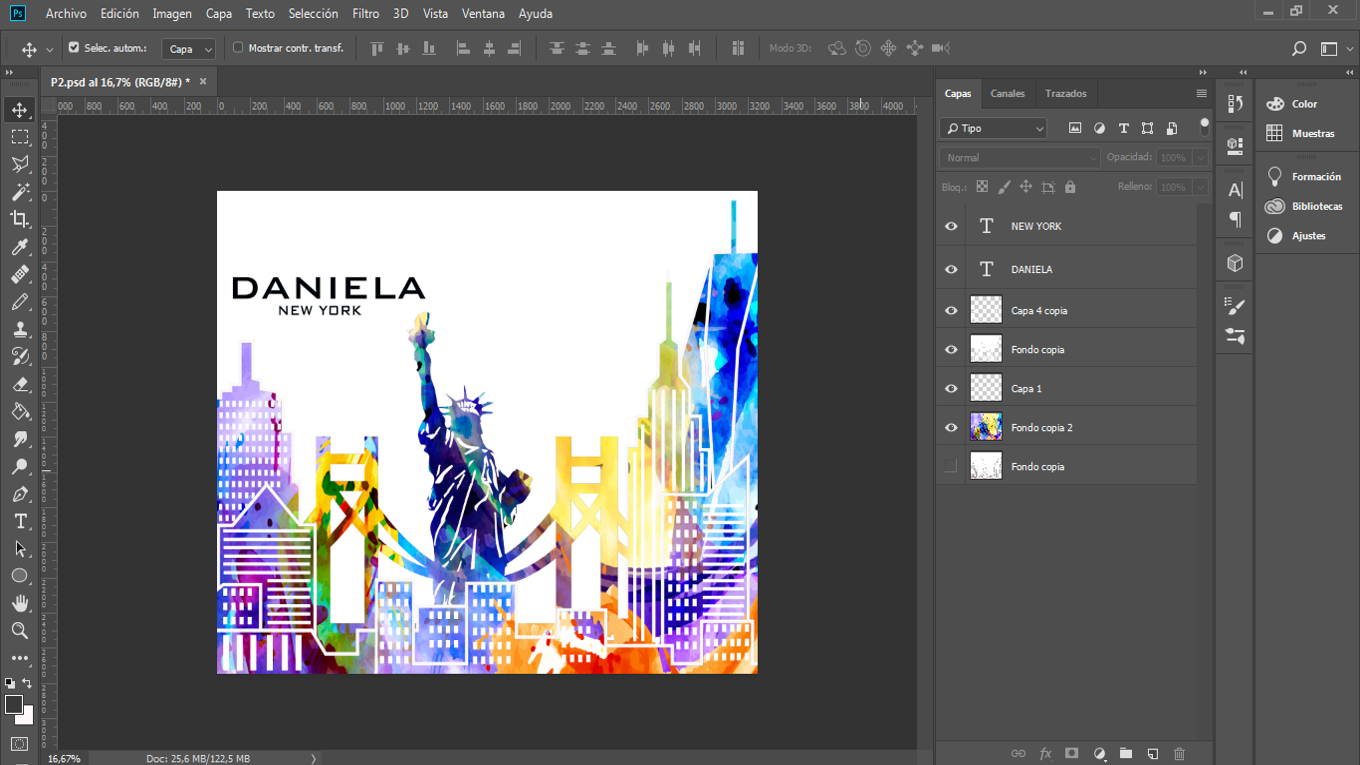
Task: Delete layer using the trash icon
Action: pos(1179,754)
